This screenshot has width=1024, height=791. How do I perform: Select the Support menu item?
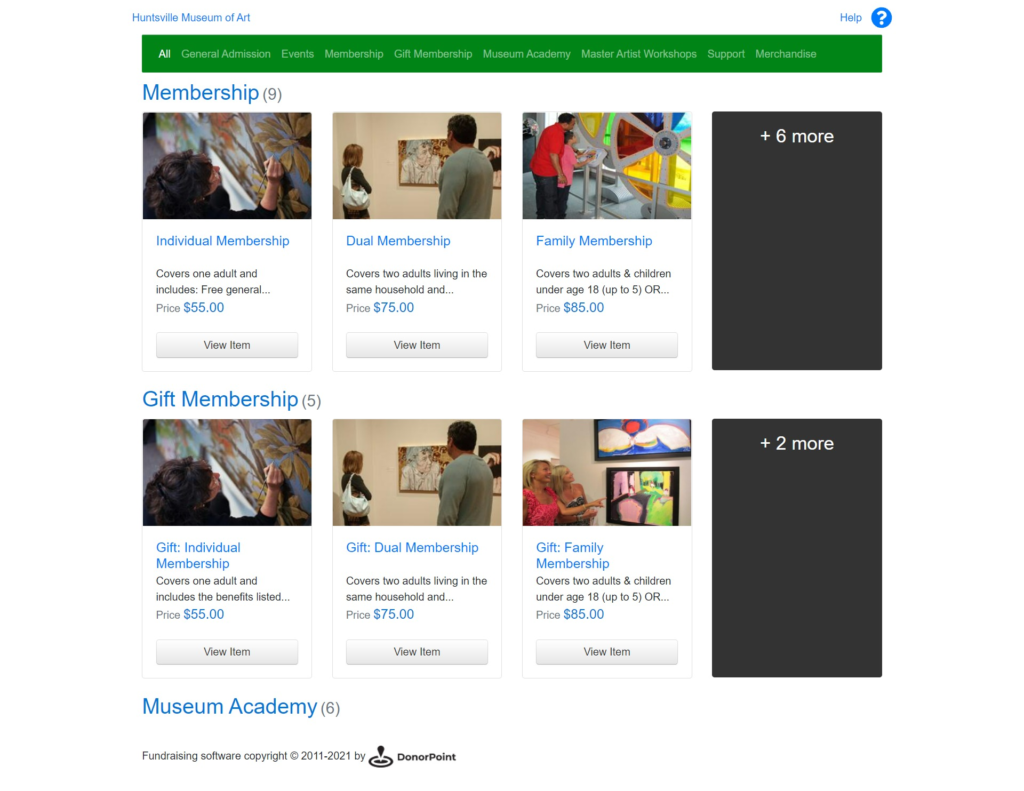click(x=726, y=54)
